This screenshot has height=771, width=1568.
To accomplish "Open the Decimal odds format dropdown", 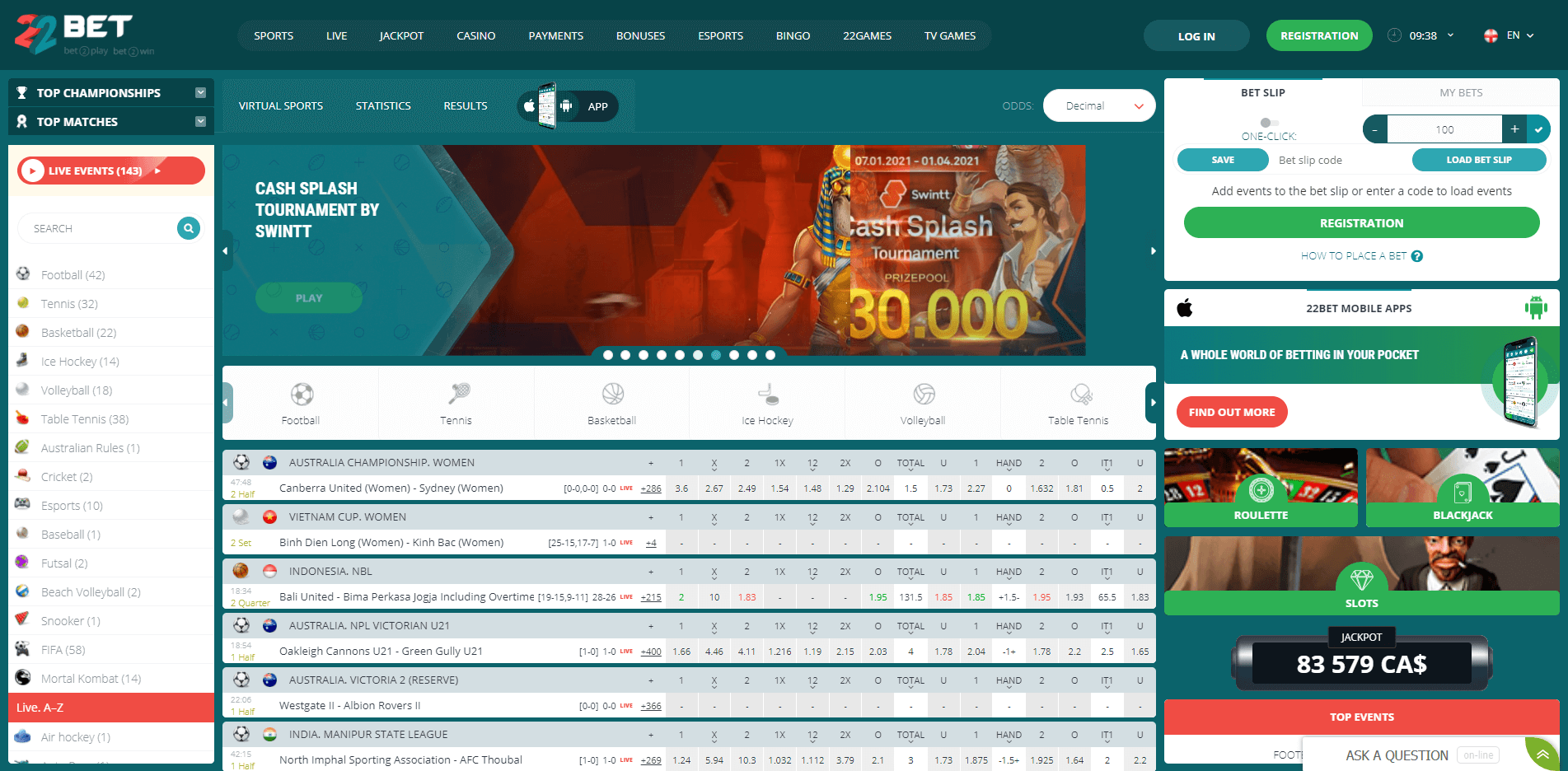I will click(1098, 105).
